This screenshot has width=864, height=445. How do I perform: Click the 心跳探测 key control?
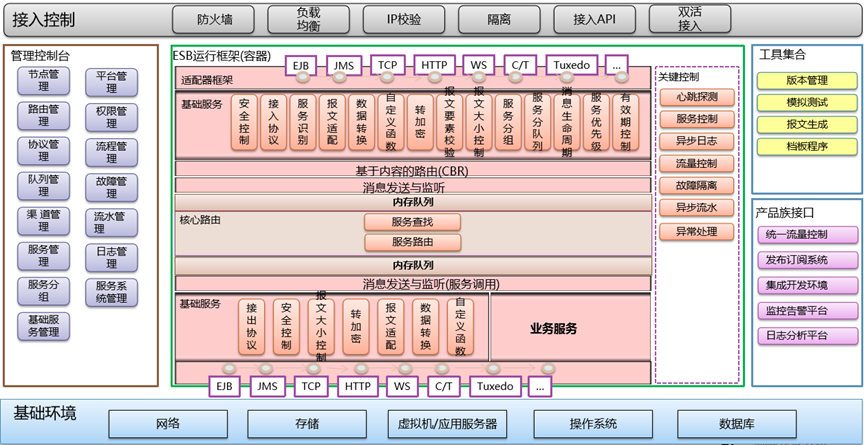point(696,97)
